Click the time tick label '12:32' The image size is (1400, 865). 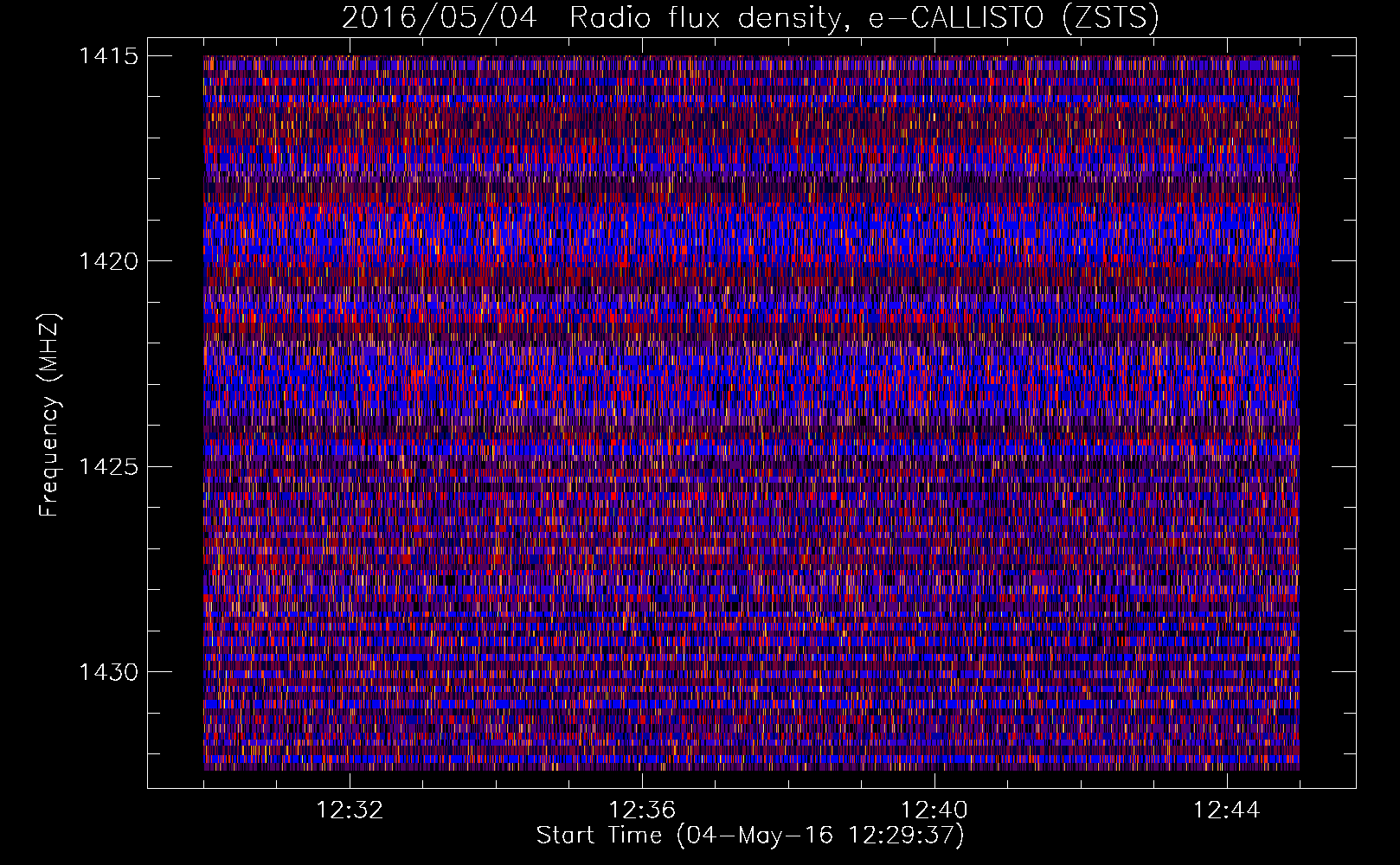pos(350,811)
